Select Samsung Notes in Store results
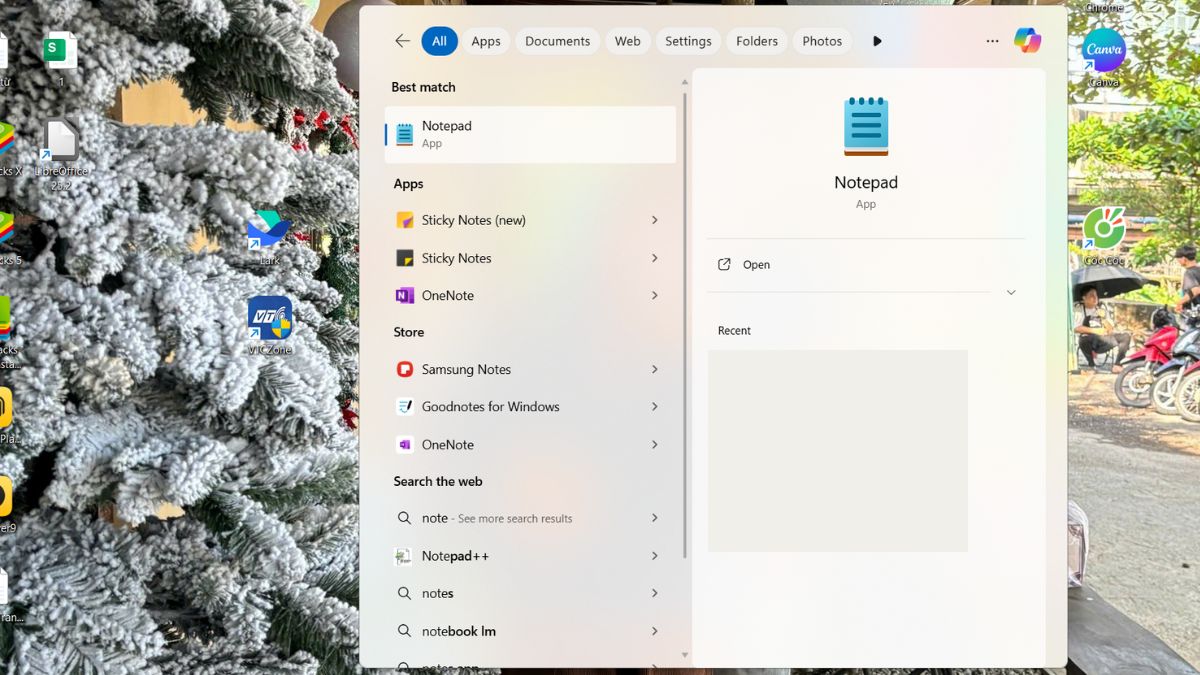1200x675 pixels. [530, 369]
